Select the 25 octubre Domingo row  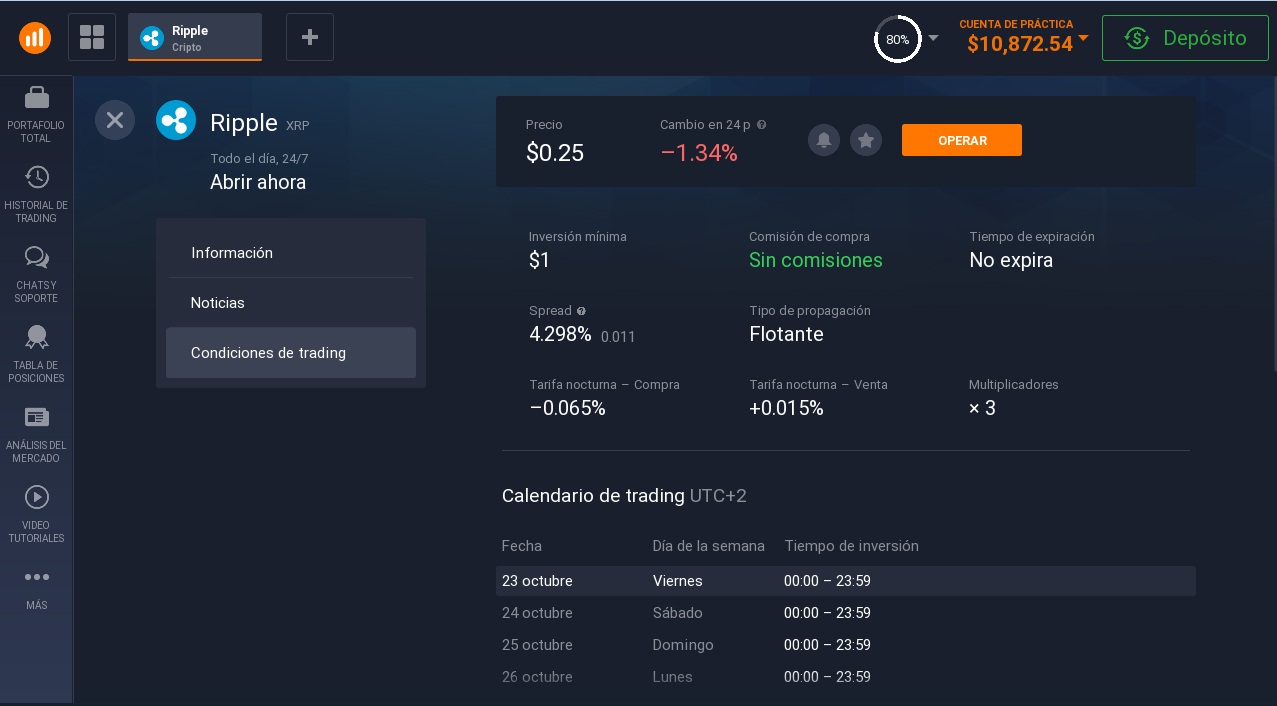pyautogui.click(x=846, y=645)
